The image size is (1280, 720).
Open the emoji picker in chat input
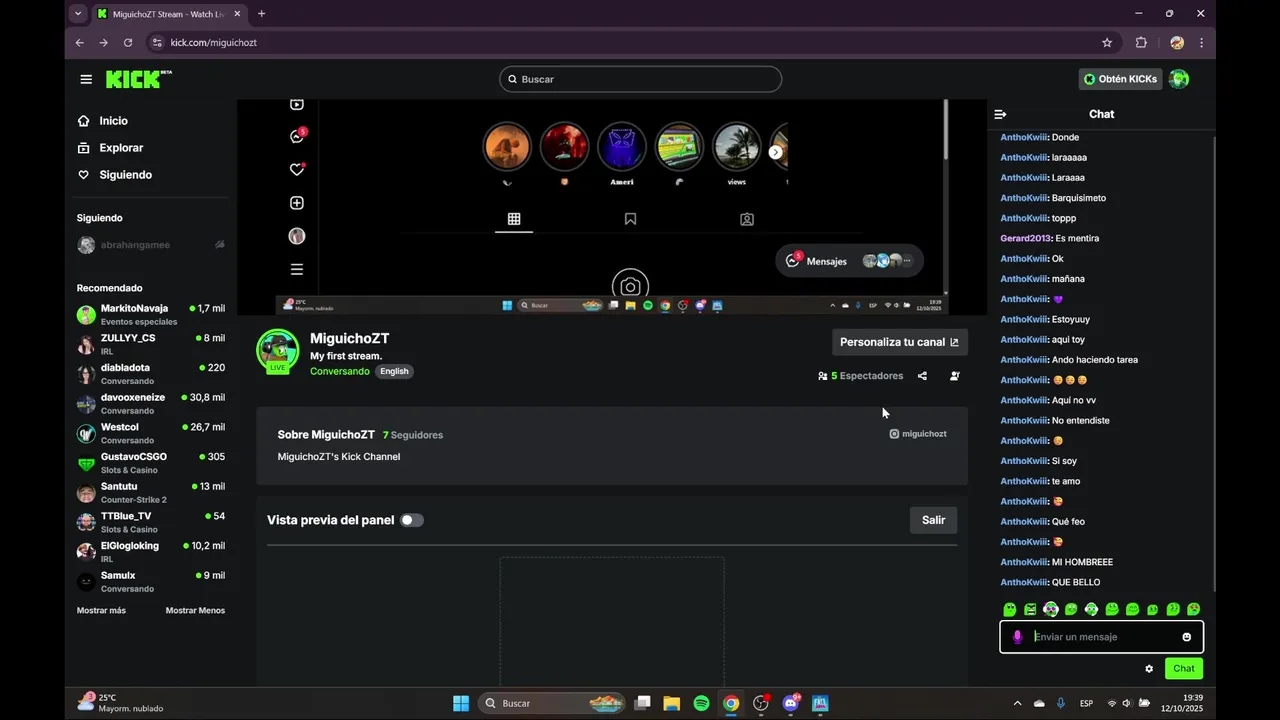[x=1187, y=637]
